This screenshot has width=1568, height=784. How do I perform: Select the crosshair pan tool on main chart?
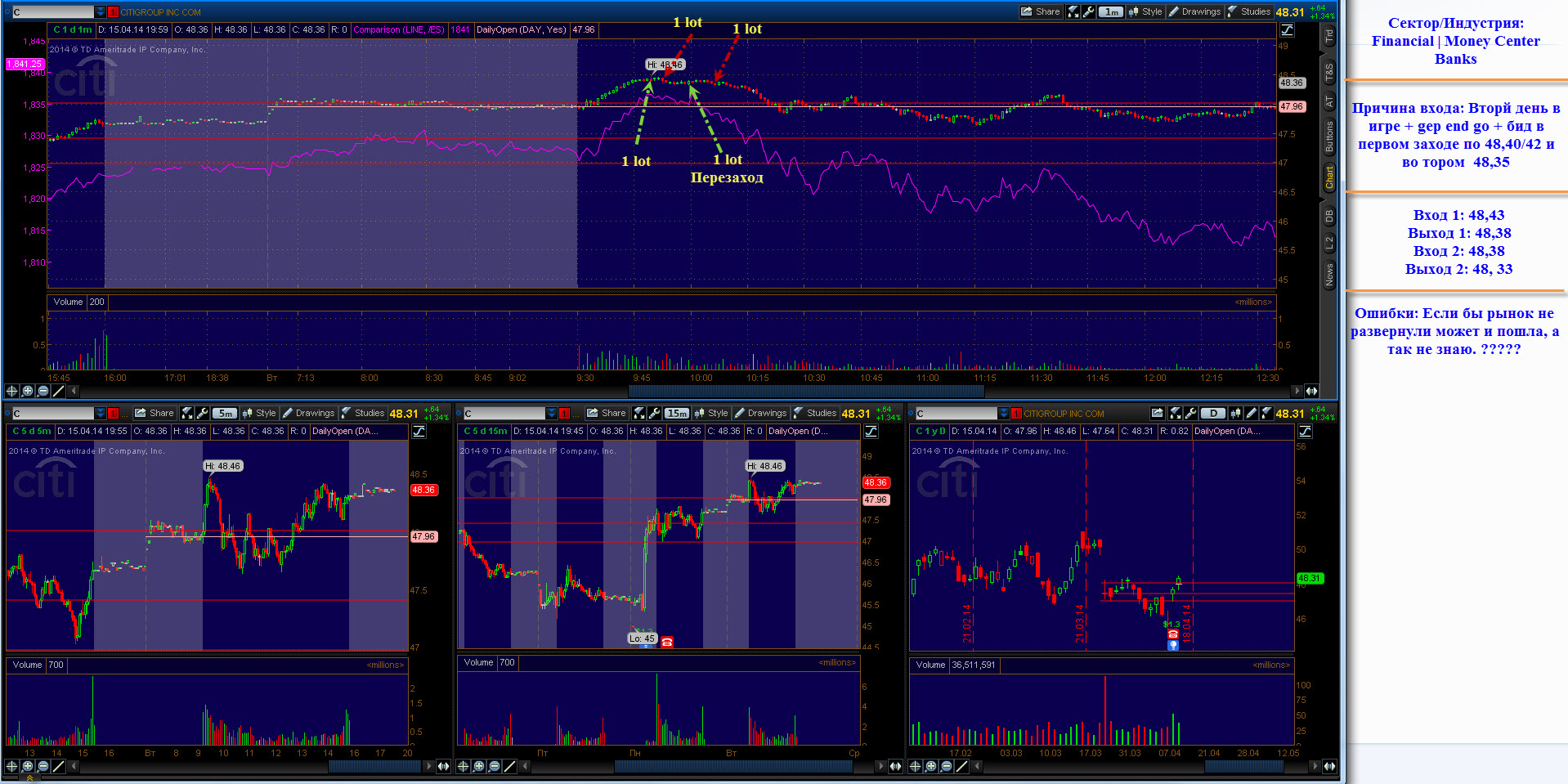(x=11, y=391)
